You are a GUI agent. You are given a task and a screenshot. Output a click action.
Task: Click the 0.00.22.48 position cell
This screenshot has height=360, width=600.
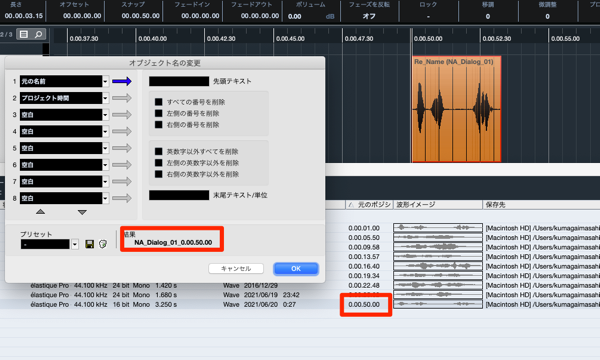(364, 285)
